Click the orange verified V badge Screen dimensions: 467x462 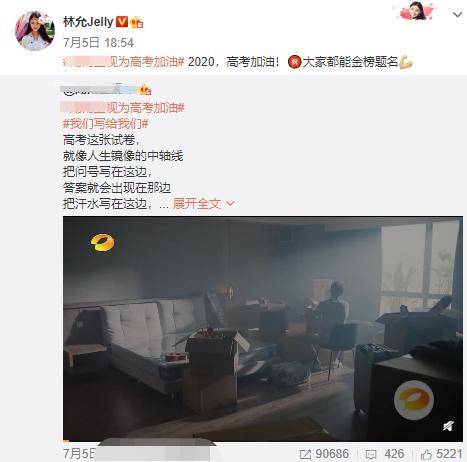(122, 22)
